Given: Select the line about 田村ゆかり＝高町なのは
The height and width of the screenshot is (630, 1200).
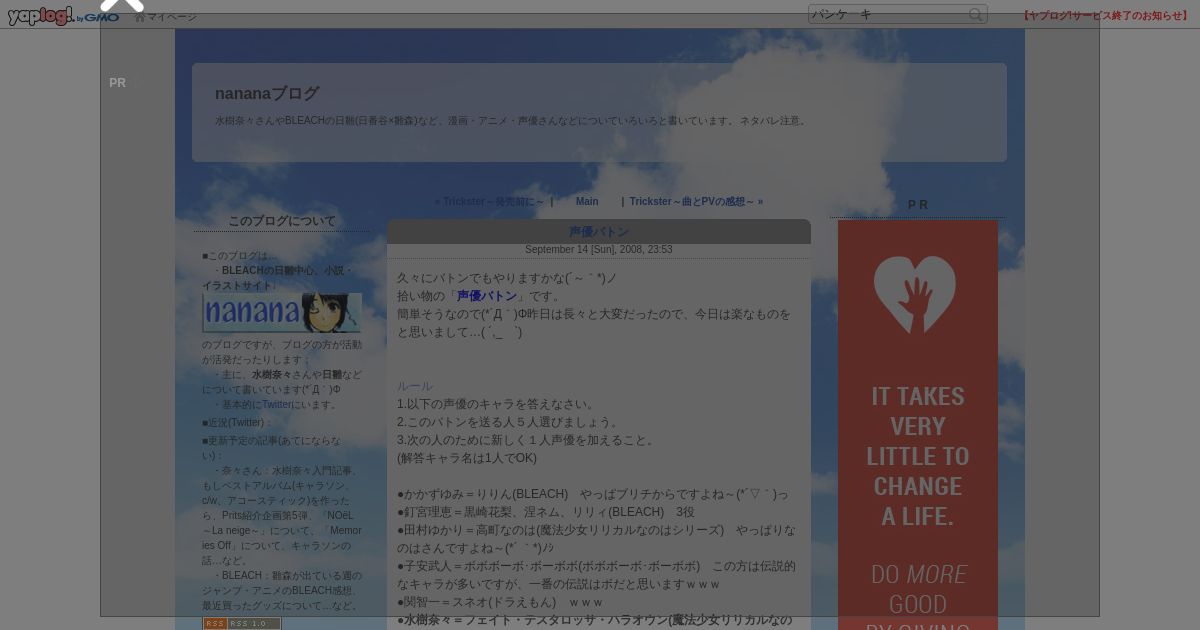Looking at the screenshot, I should [x=597, y=539].
